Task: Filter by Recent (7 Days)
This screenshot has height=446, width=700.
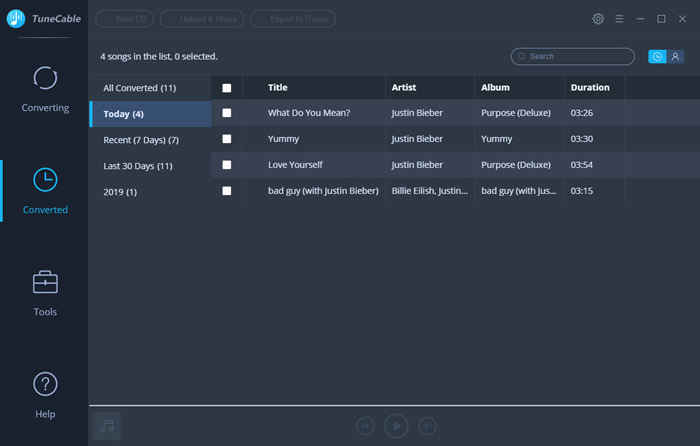Action: point(141,139)
